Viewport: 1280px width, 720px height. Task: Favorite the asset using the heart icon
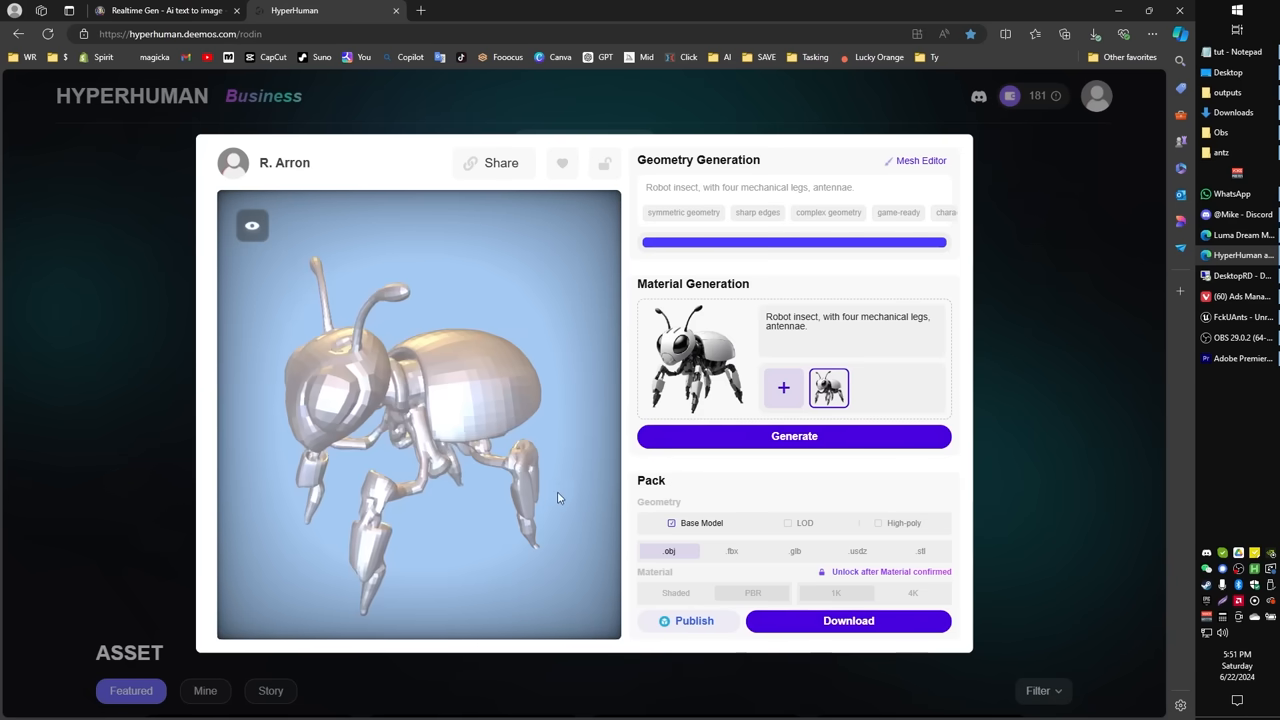click(562, 163)
